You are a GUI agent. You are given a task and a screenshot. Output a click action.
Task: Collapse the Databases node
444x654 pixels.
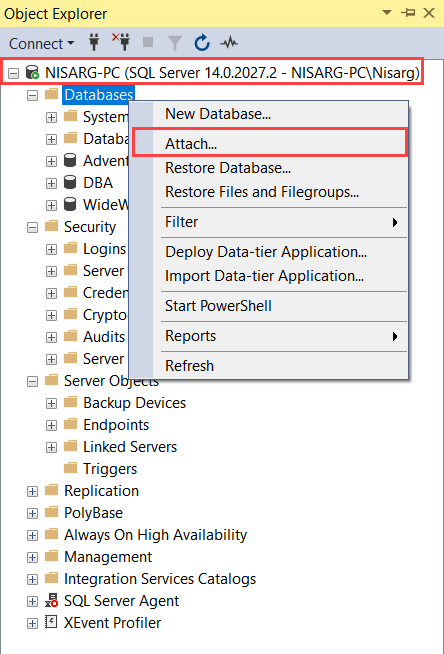tap(33, 96)
